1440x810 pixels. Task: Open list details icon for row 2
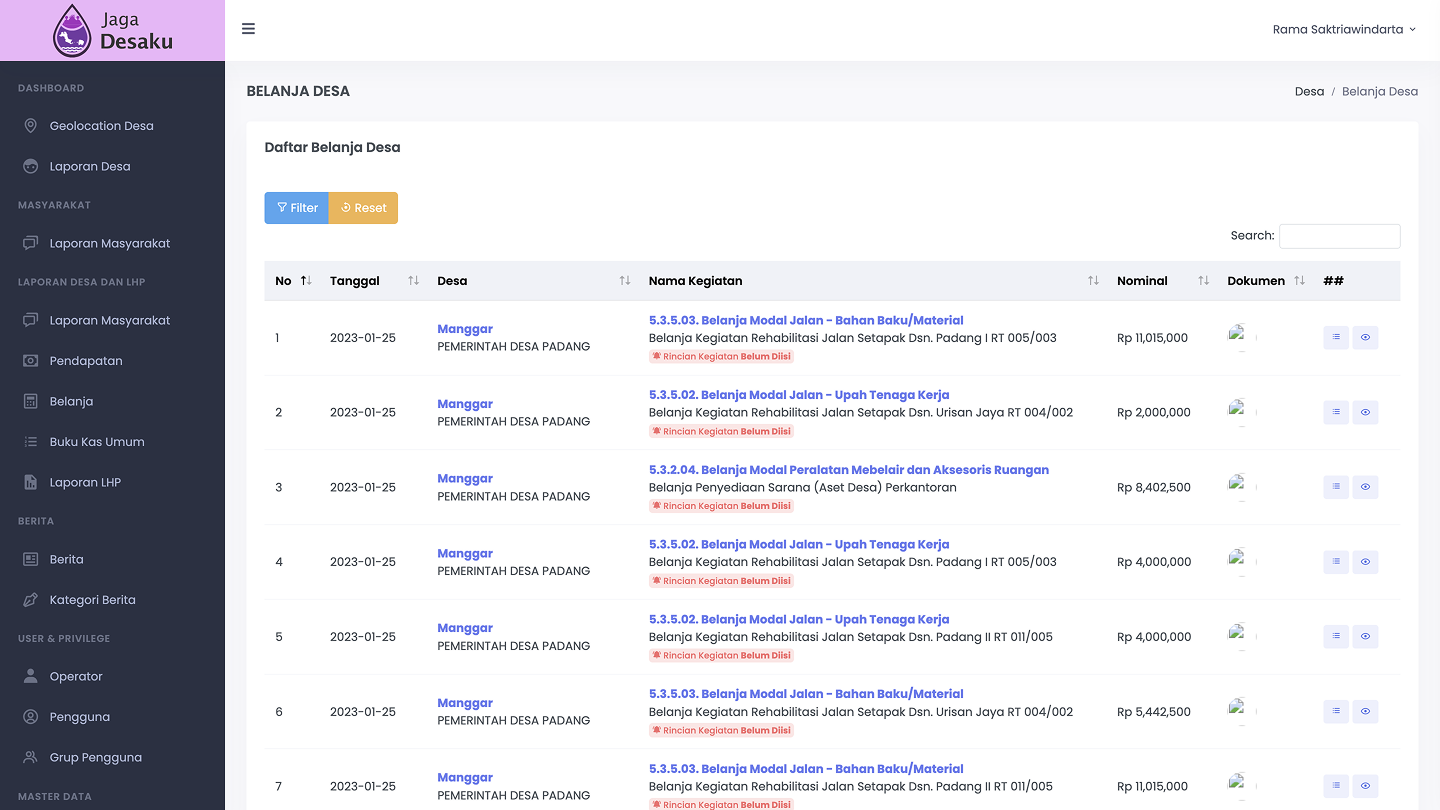click(1336, 412)
